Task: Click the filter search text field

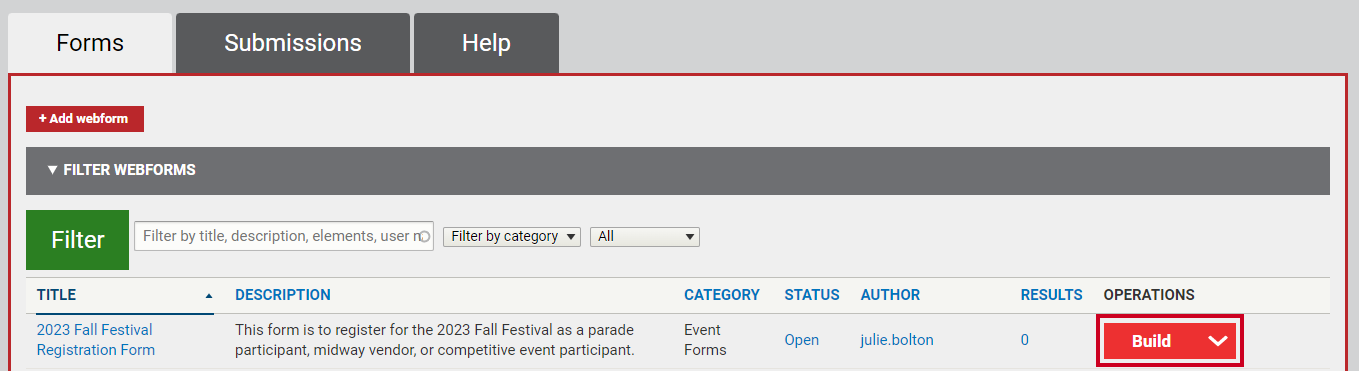Action: [x=284, y=236]
